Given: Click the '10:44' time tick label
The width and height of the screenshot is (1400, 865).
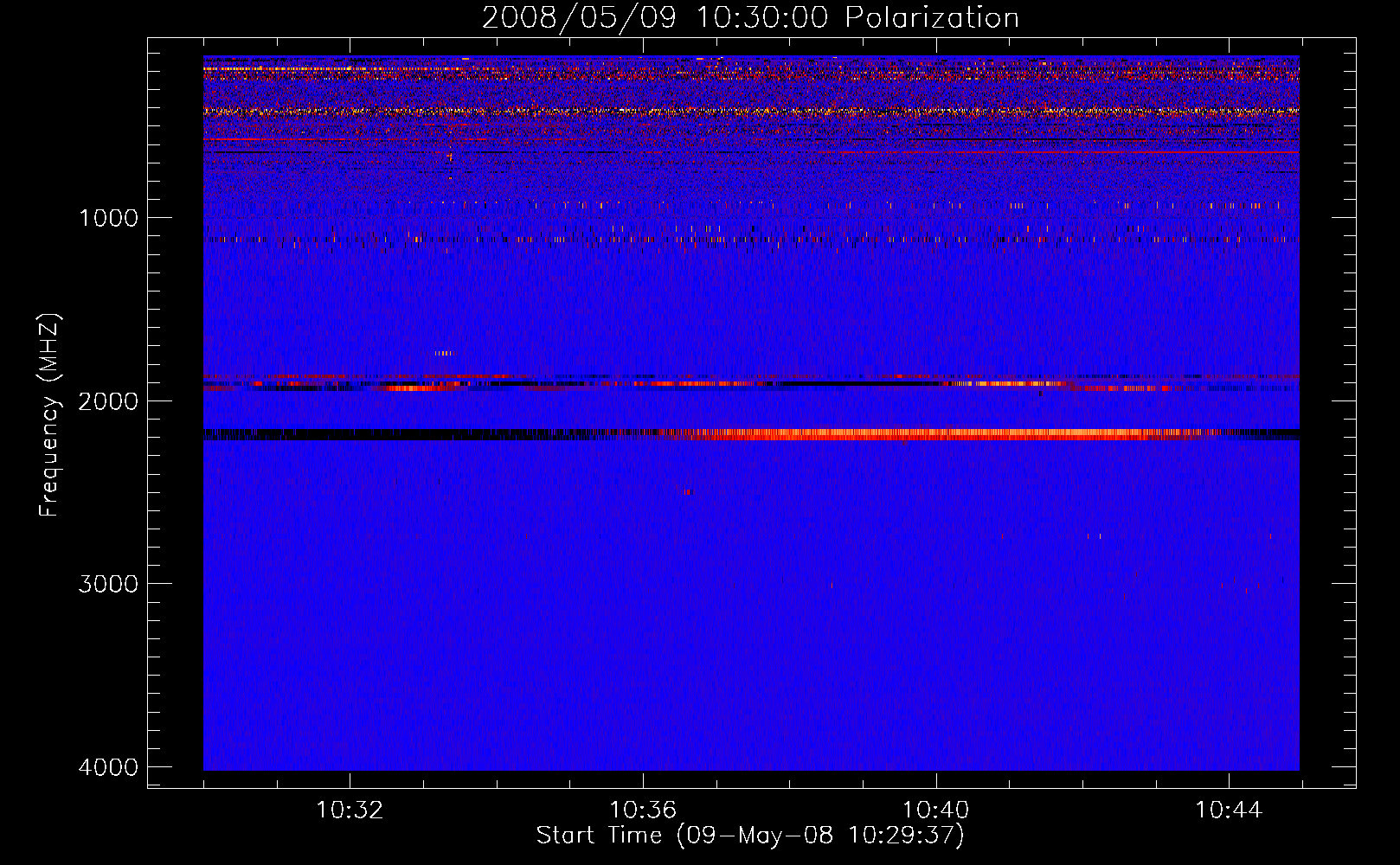Looking at the screenshot, I should coord(1229,811).
